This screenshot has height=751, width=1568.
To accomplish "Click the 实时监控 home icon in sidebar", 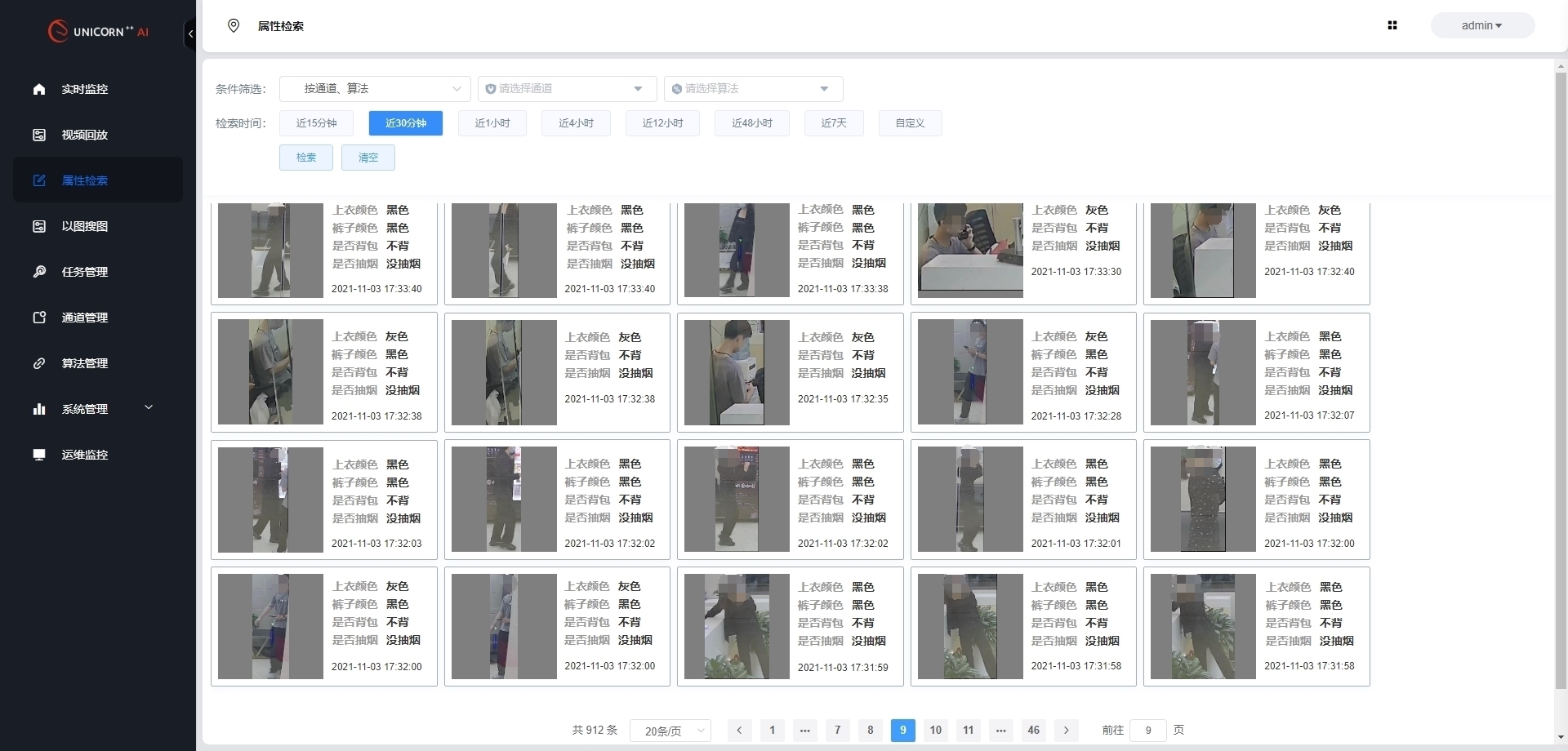I will pyautogui.click(x=39, y=89).
